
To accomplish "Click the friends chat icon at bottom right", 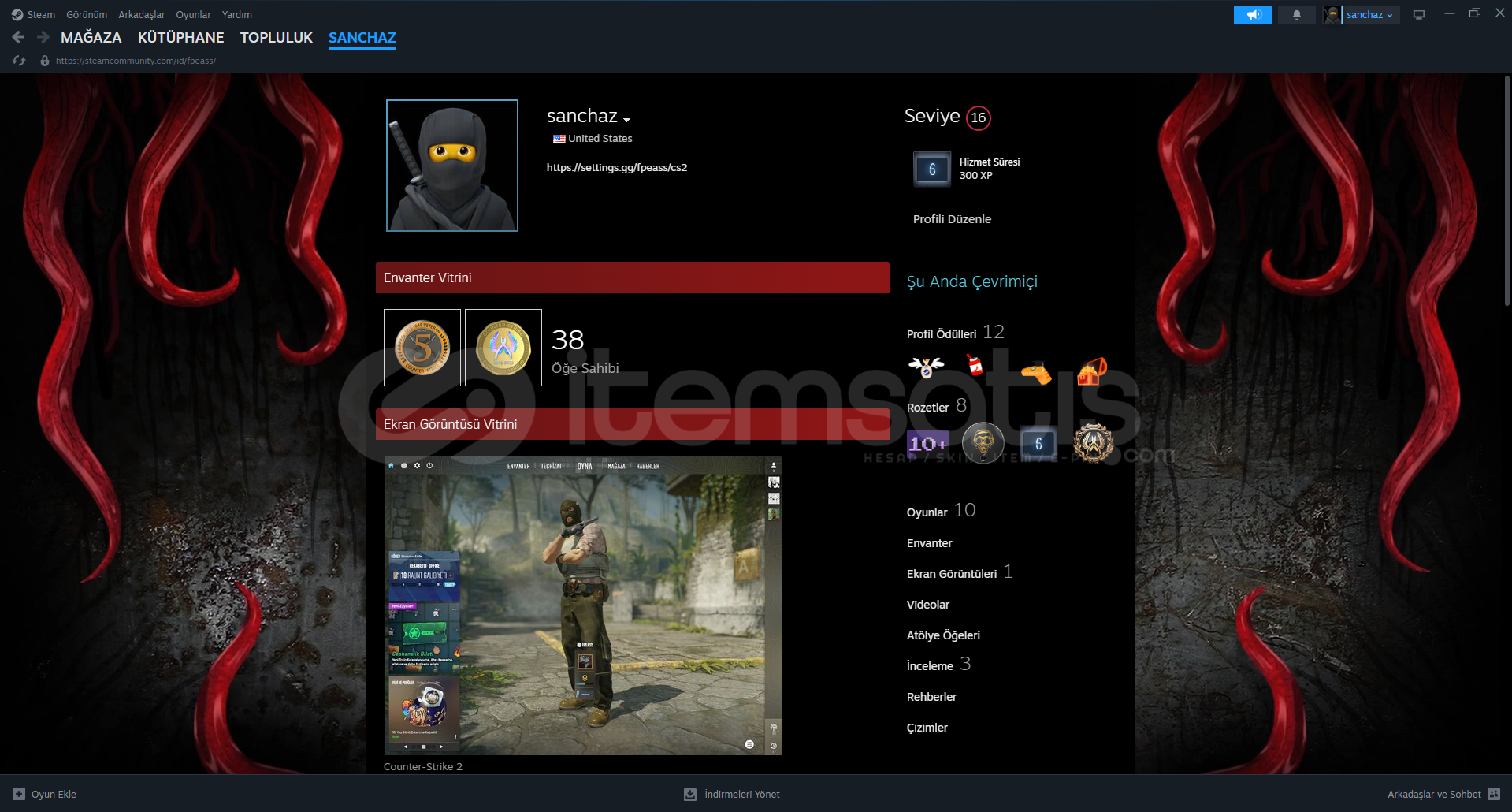I will pyautogui.click(x=1494, y=794).
